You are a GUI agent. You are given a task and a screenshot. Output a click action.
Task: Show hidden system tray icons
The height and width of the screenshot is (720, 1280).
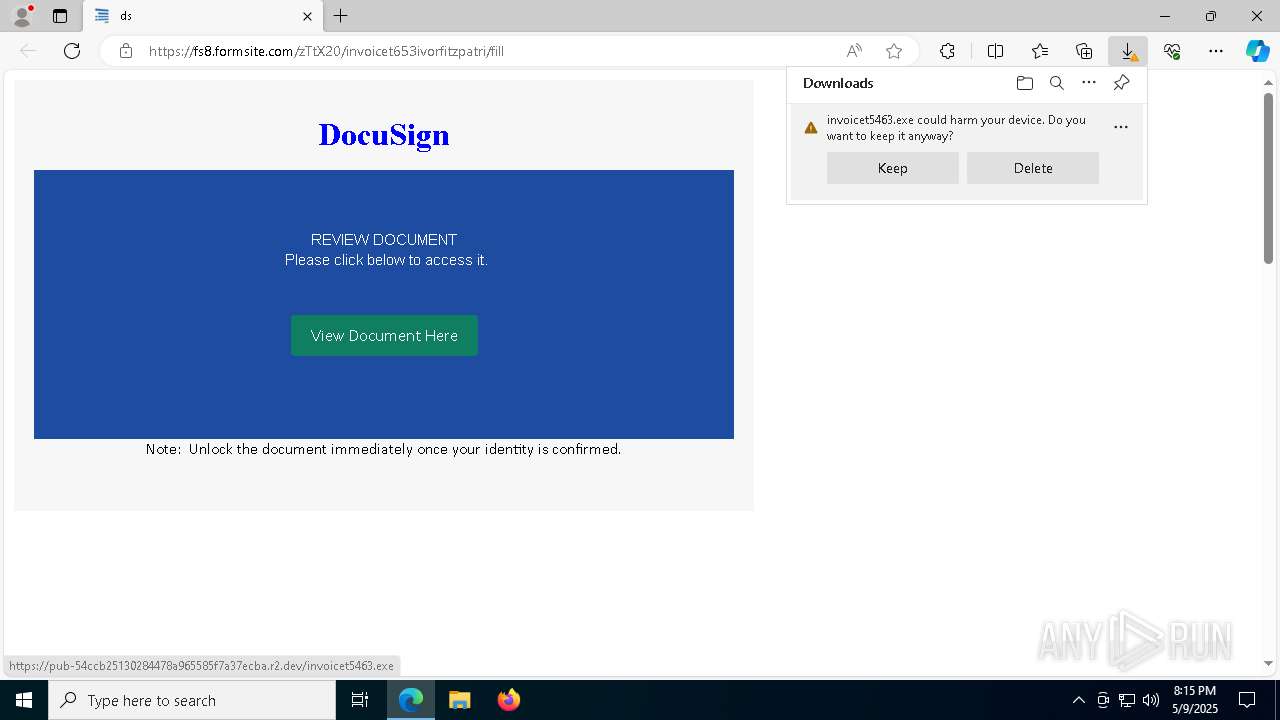1078,700
